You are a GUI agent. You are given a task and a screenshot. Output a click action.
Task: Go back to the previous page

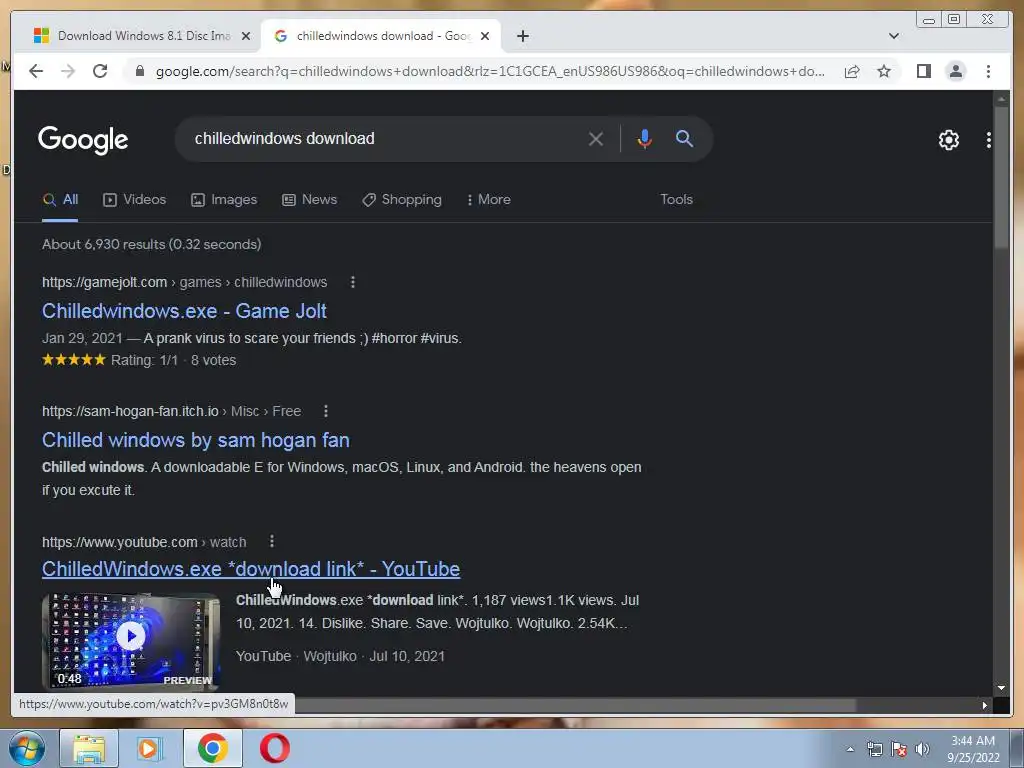coord(36,71)
